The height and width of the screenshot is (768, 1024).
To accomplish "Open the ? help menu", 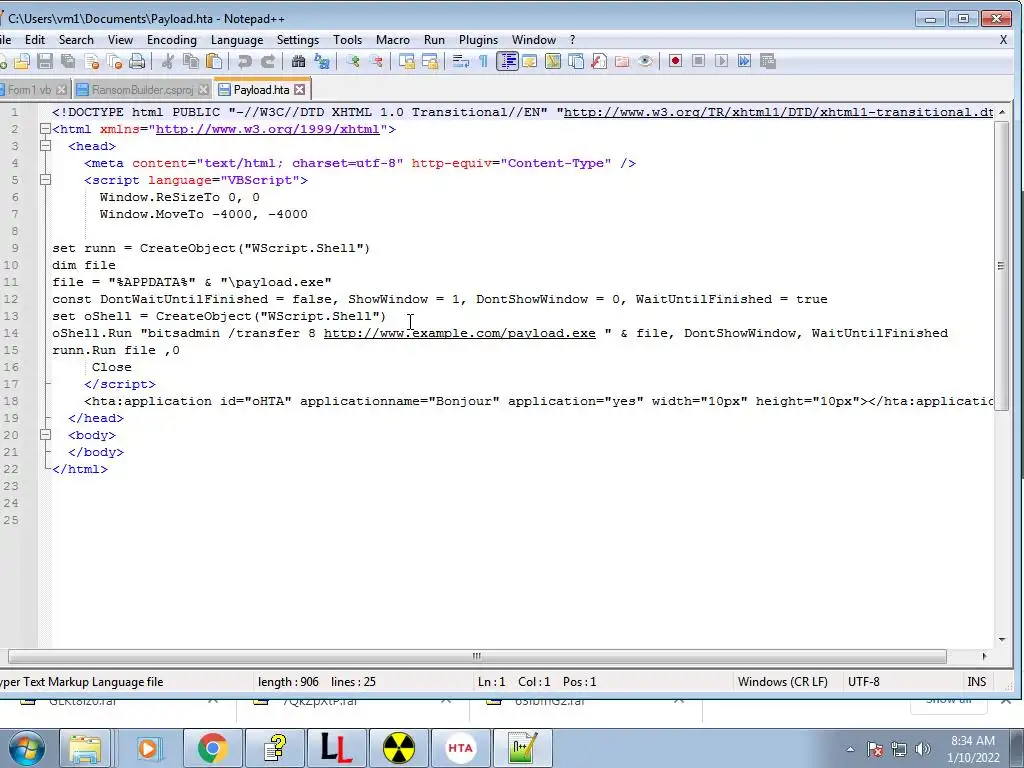I will click(x=573, y=40).
